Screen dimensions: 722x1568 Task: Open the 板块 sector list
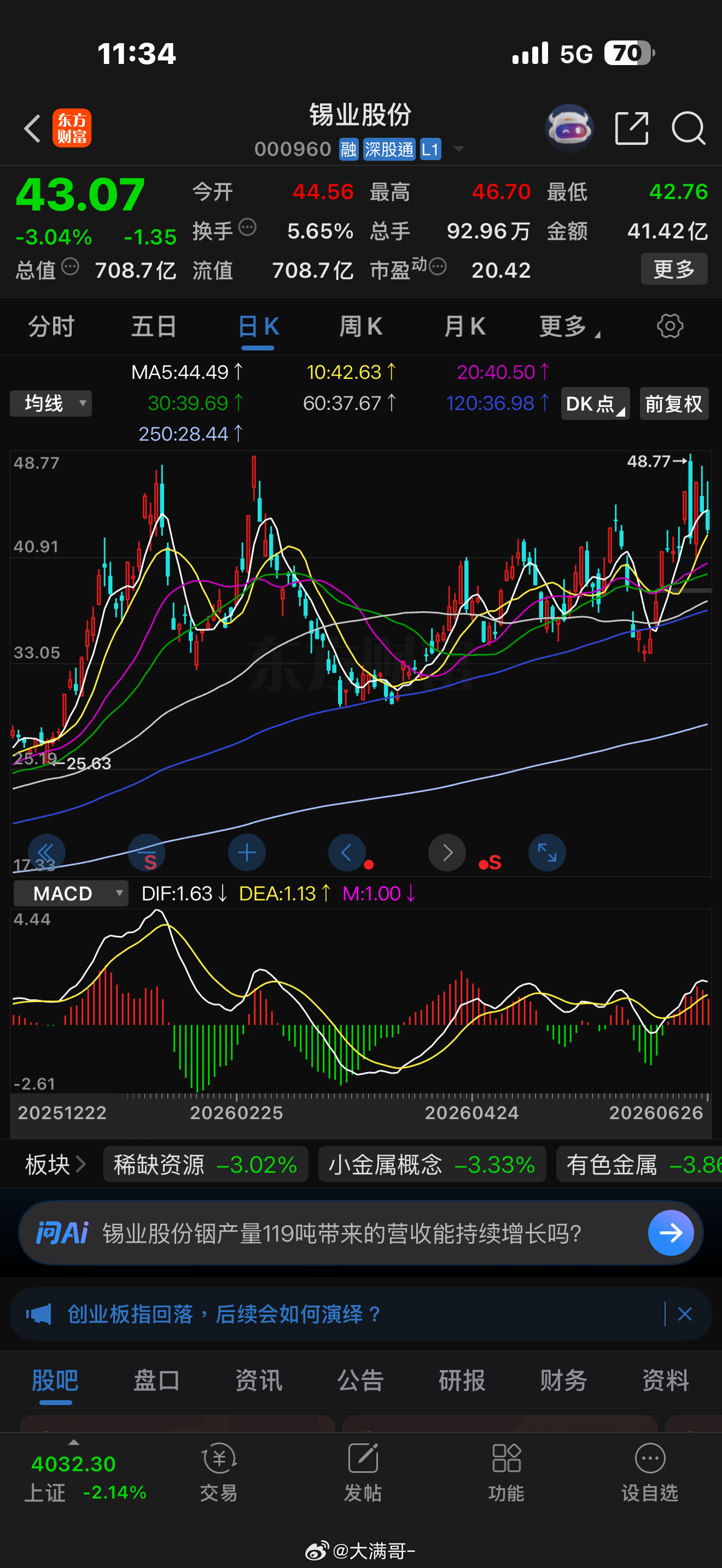tap(55, 1165)
